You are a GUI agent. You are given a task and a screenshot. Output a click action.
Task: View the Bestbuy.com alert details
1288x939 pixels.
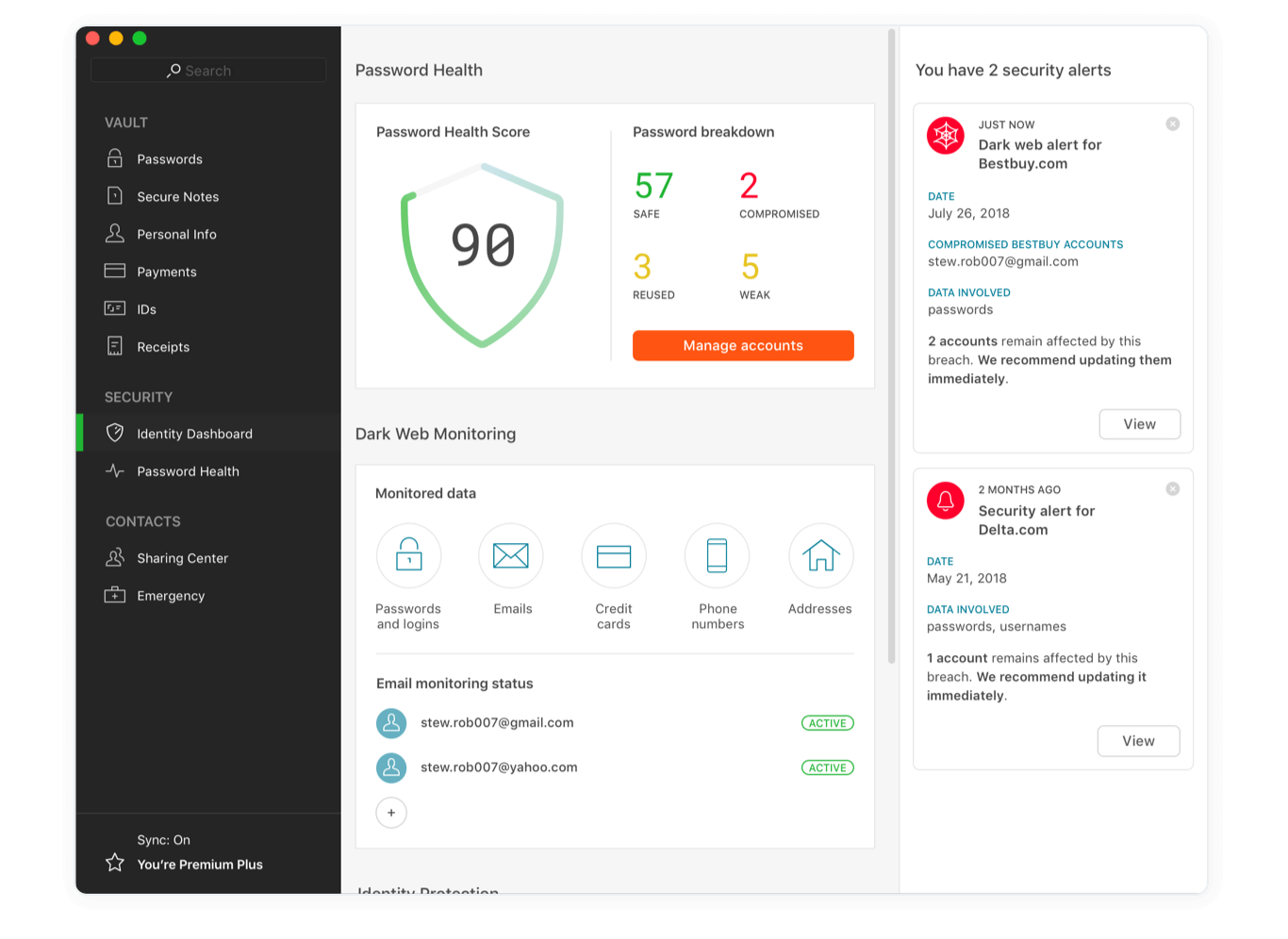1139,424
